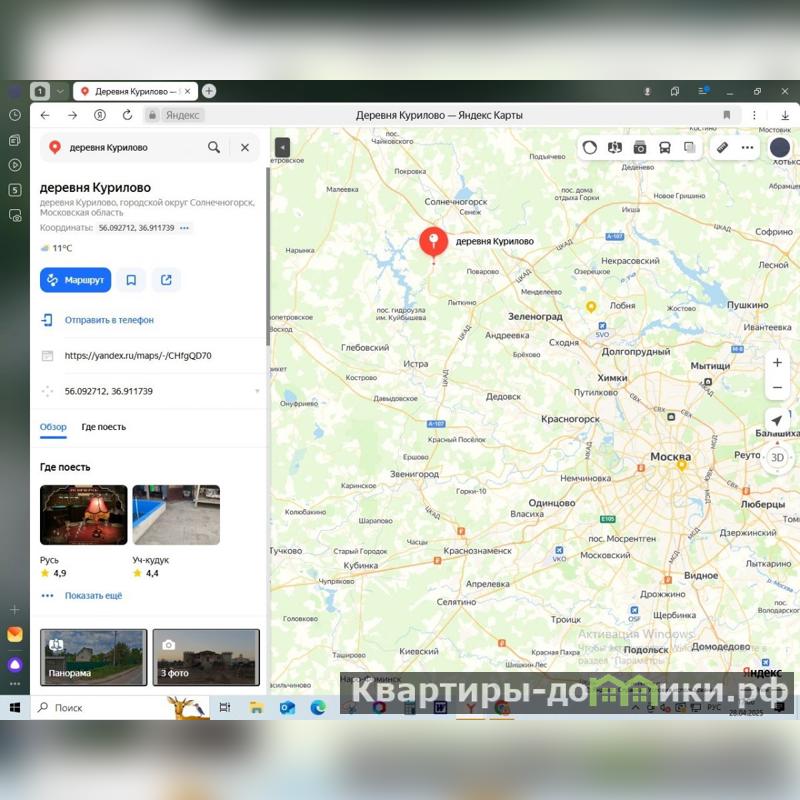Expand the coordinates row dropdown arrow
The width and height of the screenshot is (800, 800).
[257, 391]
